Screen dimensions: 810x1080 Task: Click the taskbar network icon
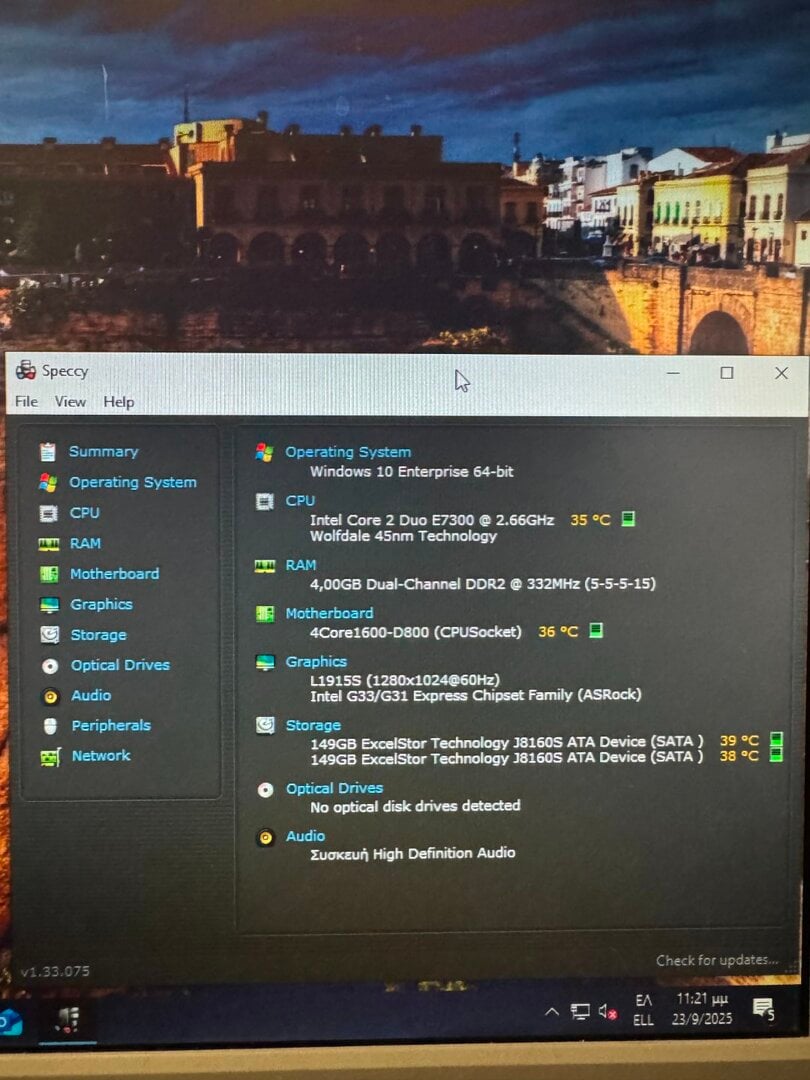coord(581,1012)
